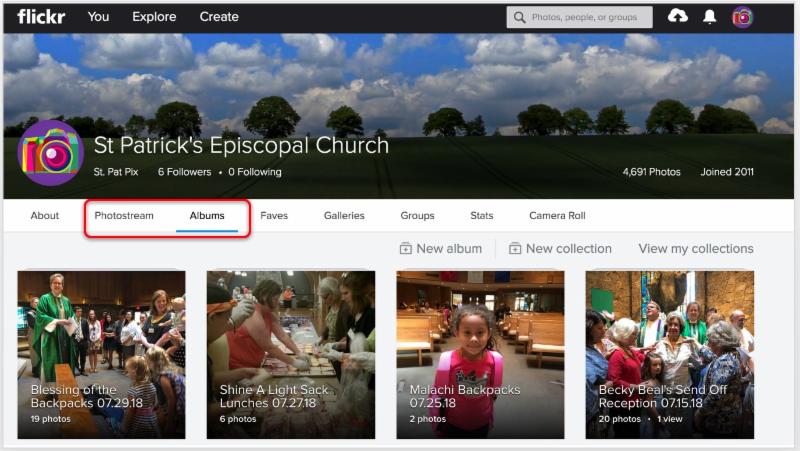This screenshot has height=451, width=800.
Task: Switch to the Photostream tab
Action: click(124, 215)
